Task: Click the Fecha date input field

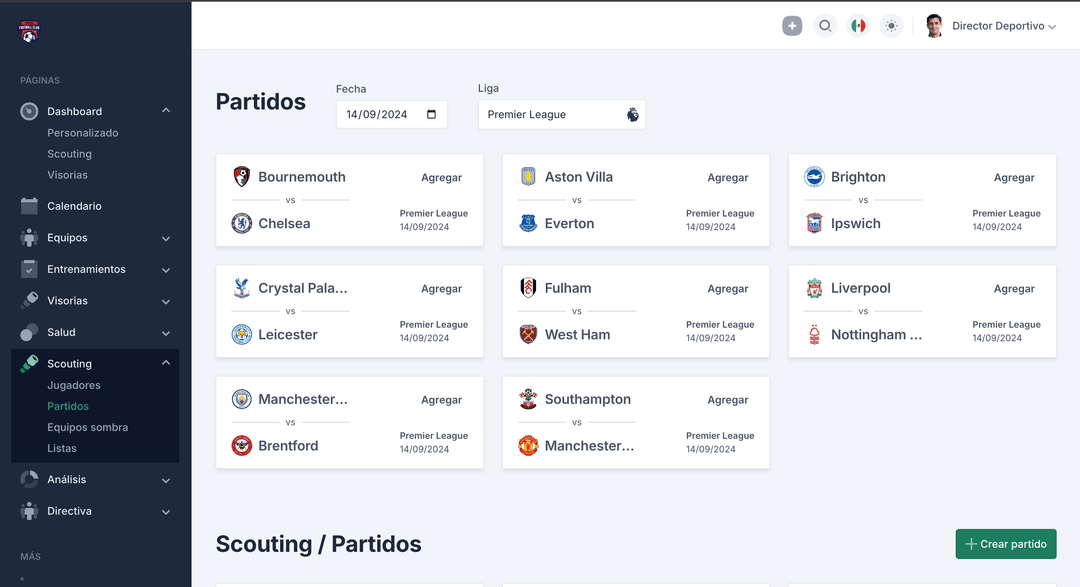Action: pyautogui.click(x=391, y=114)
